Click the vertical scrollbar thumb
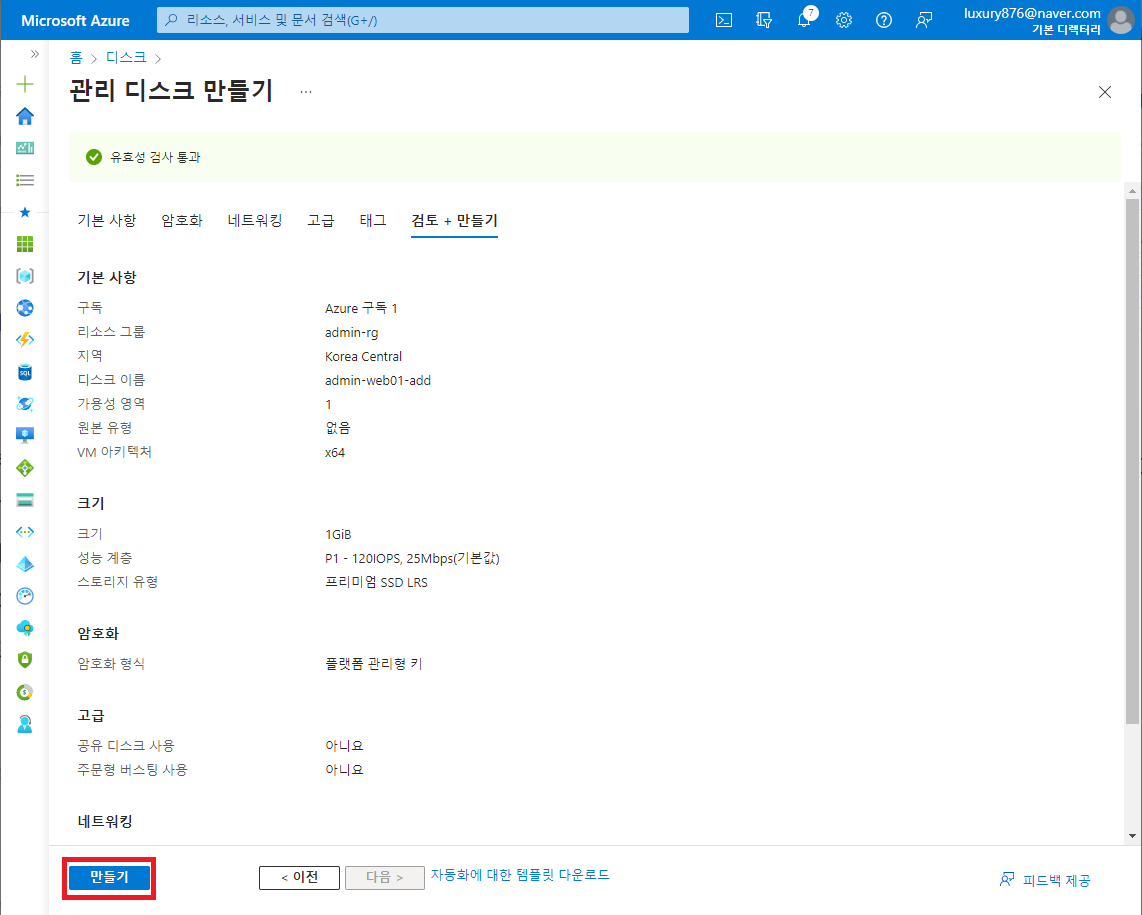The height and width of the screenshot is (915, 1142). pos(1132,461)
